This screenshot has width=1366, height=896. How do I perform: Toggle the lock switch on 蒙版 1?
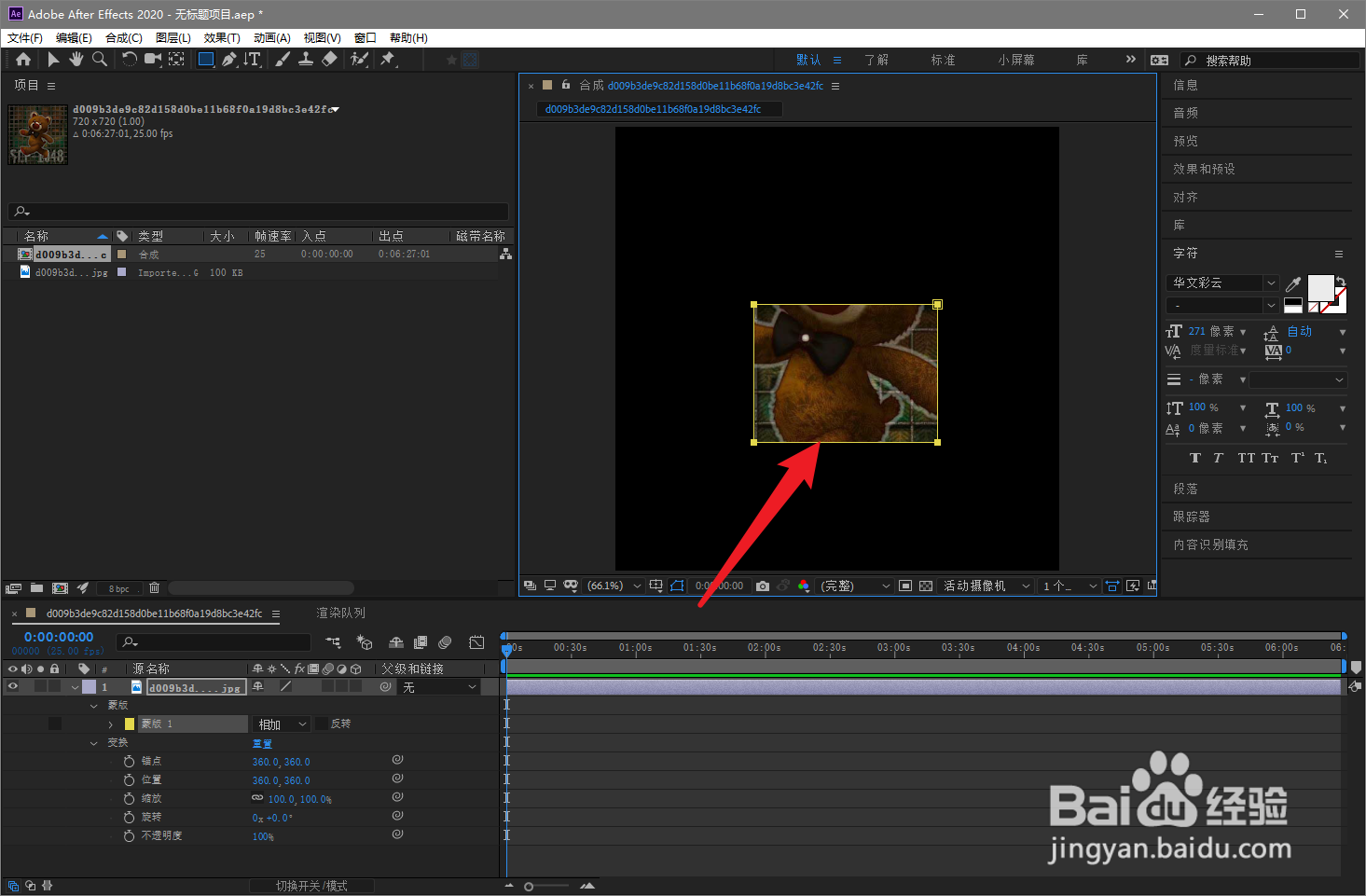point(55,724)
